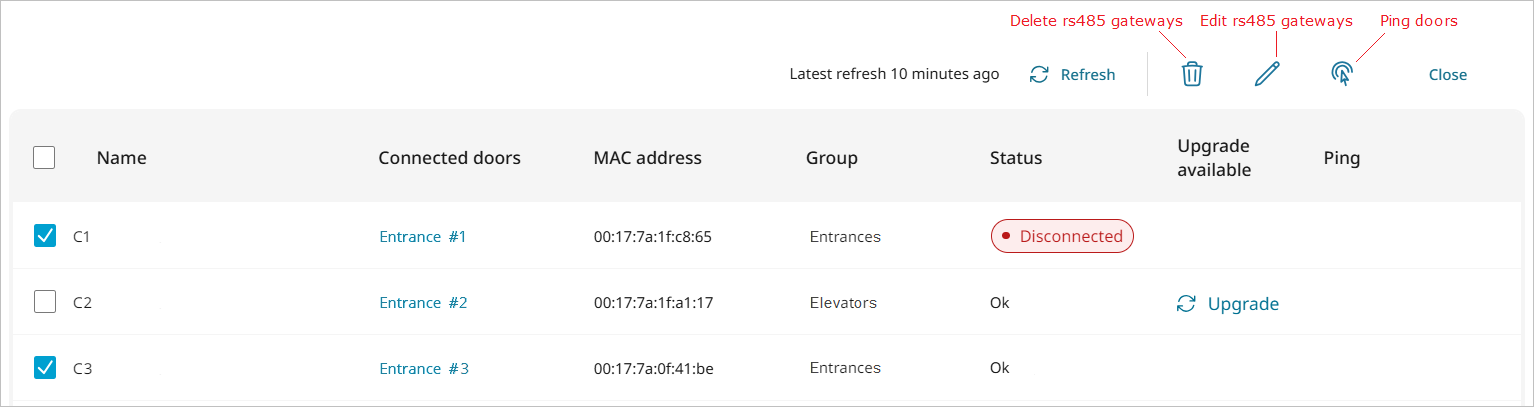
Task: Click the Disconnected status badge for C1
Action: click(1061, 237)
